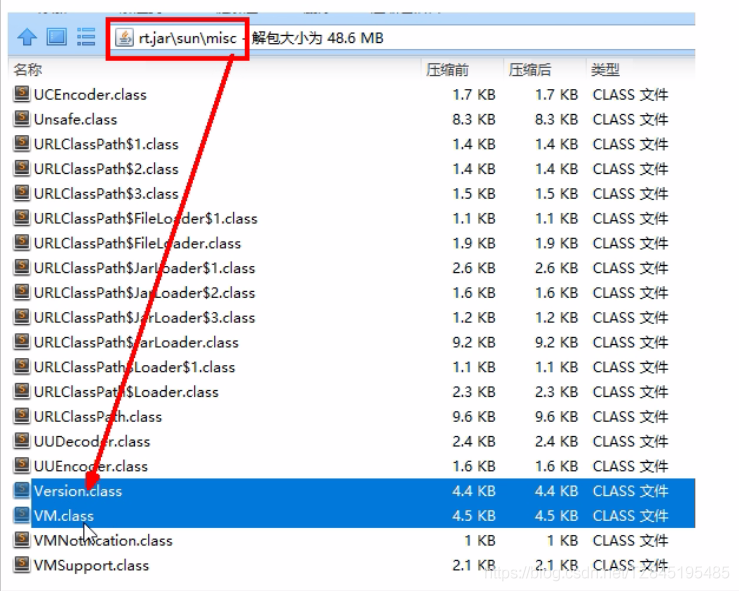Click 4.5 KB 压缩后 size of VM.class
The image size is (739, 591).
pos(556,516)
